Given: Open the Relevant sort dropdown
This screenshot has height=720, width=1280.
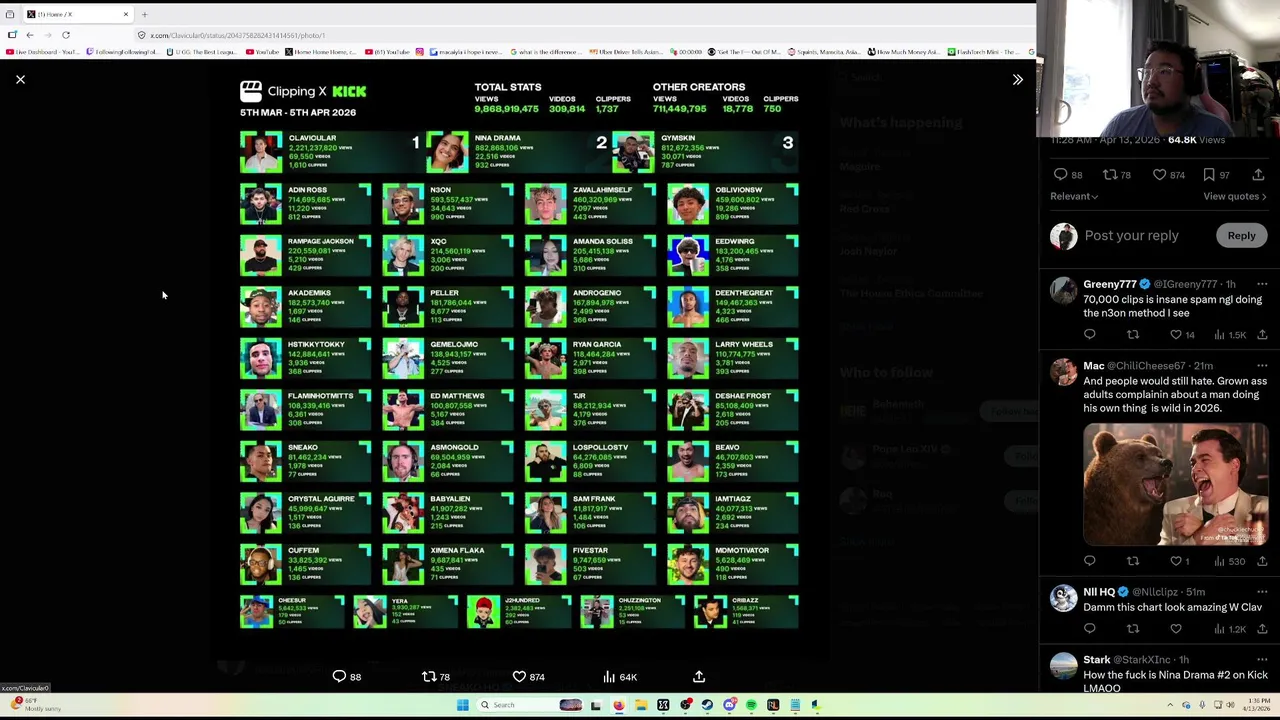Looking at the screenshot, I should point(1074,196).
